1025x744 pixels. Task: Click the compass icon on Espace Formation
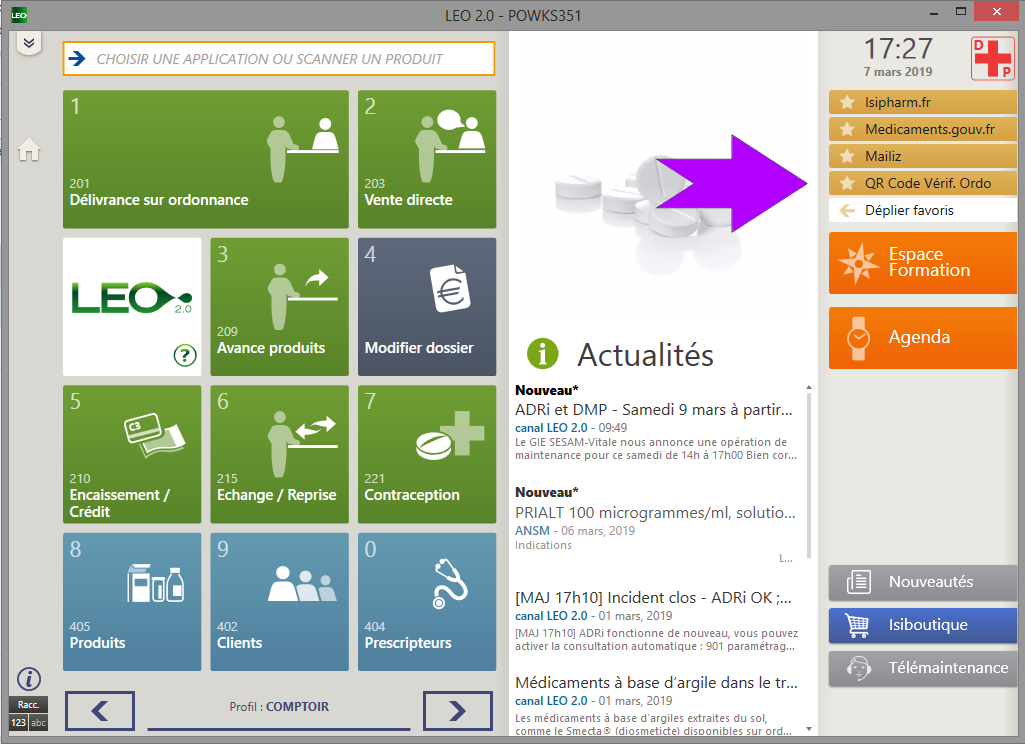[x=858, y=263]
